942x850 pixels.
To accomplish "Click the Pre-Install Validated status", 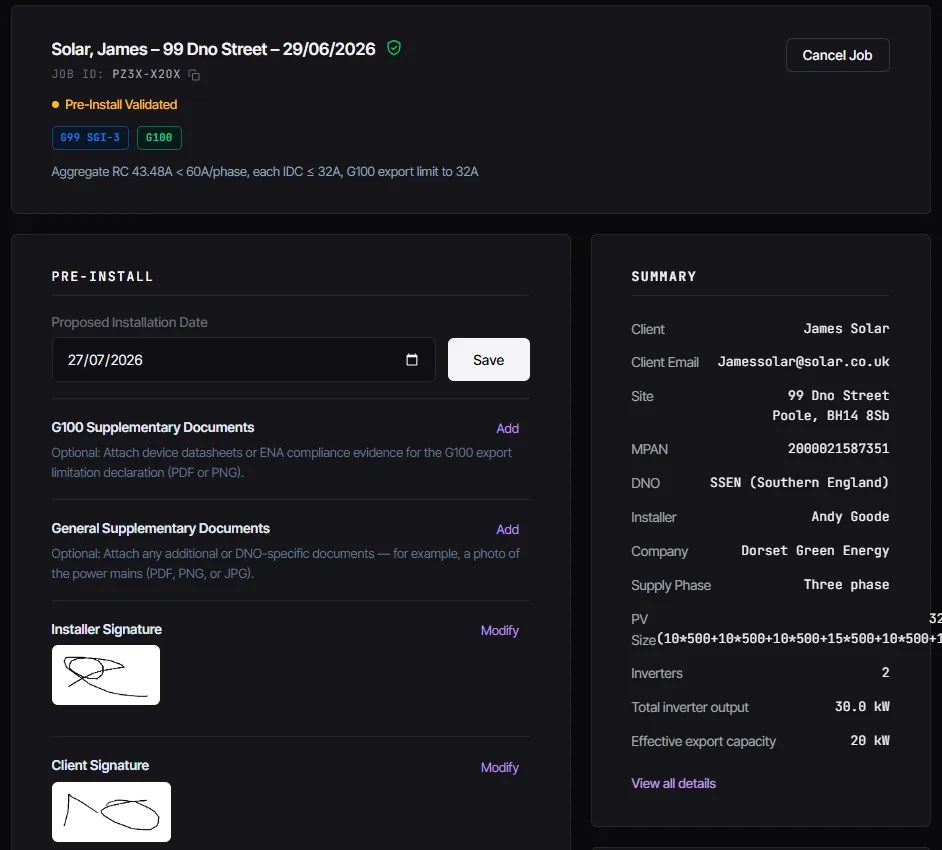I will (115, 105).
